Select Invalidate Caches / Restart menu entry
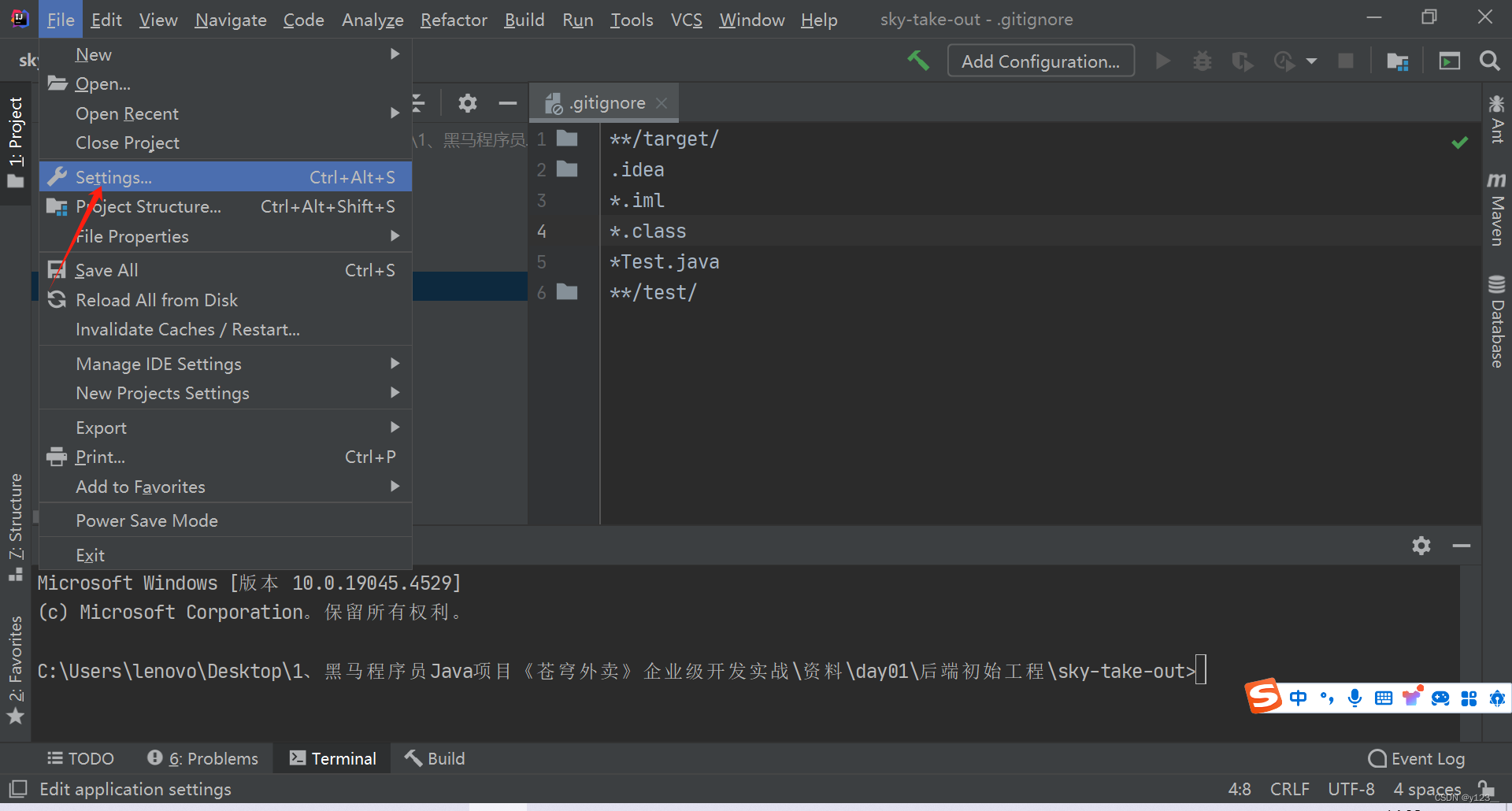 [x=187, y=329]
